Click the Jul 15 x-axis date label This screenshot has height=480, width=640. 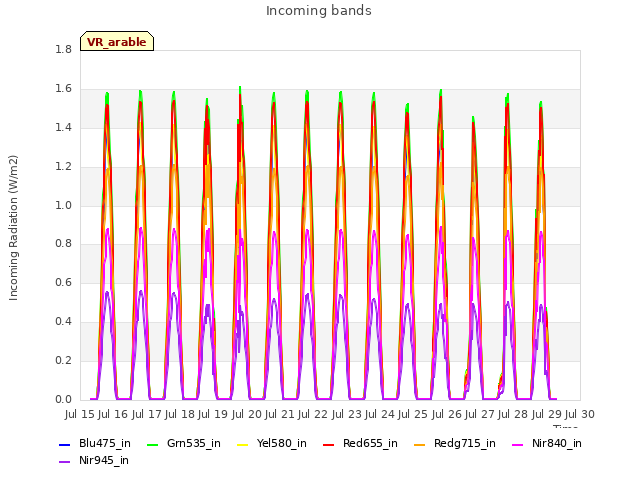[80, 414]
